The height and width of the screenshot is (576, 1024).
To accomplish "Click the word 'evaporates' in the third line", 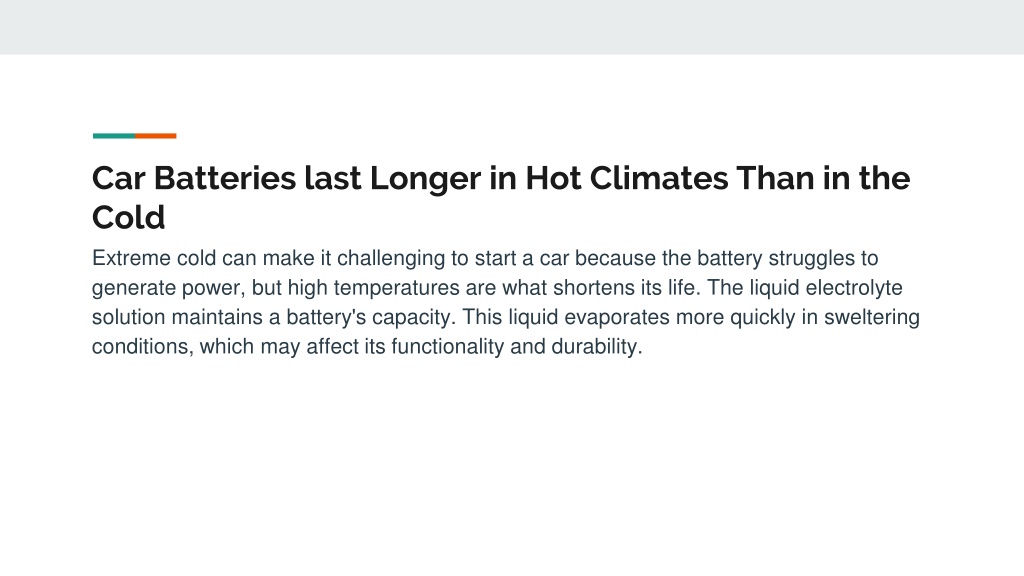I will (617, 317).
